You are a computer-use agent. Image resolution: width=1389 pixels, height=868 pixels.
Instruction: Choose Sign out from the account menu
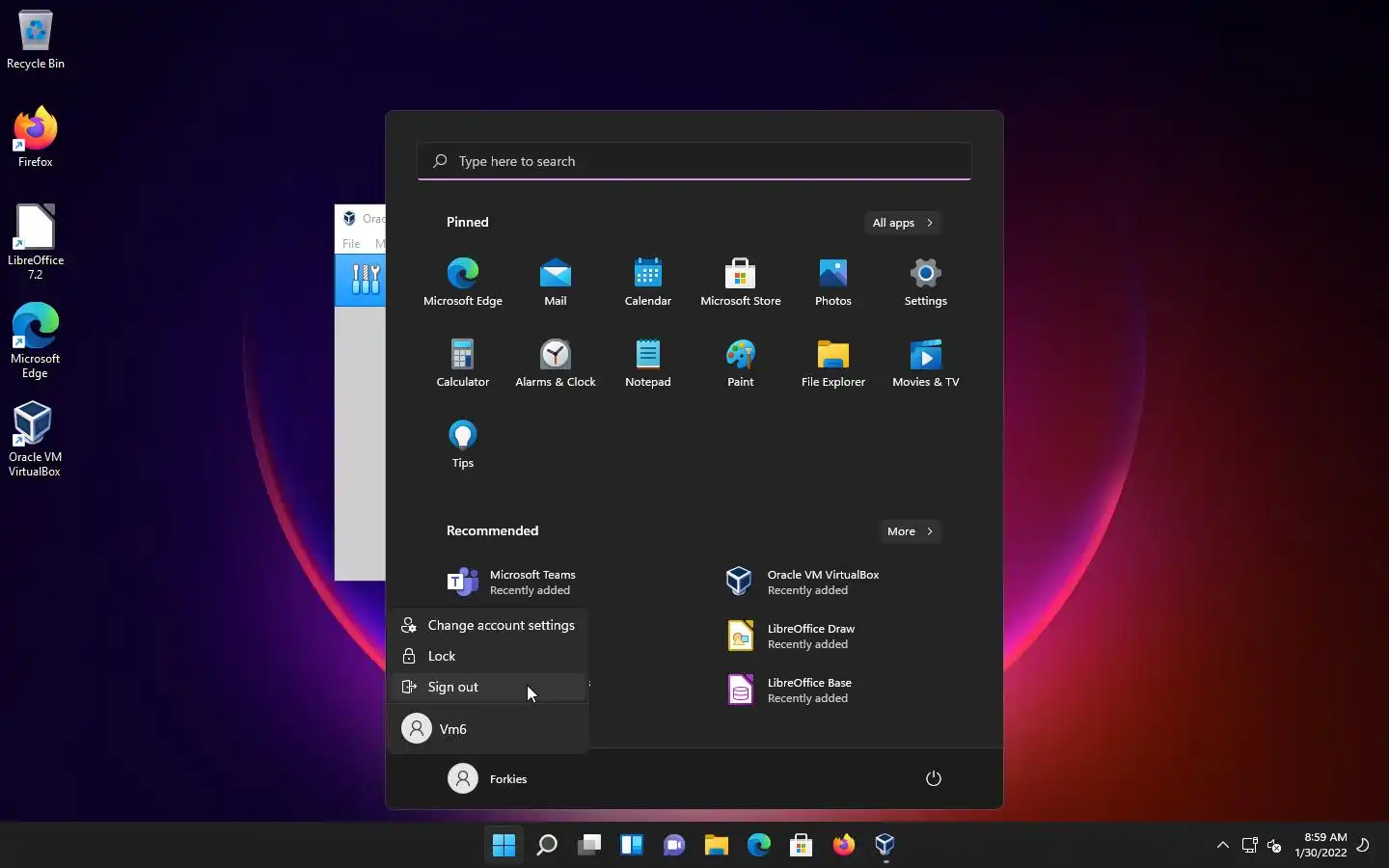point(488,687)
